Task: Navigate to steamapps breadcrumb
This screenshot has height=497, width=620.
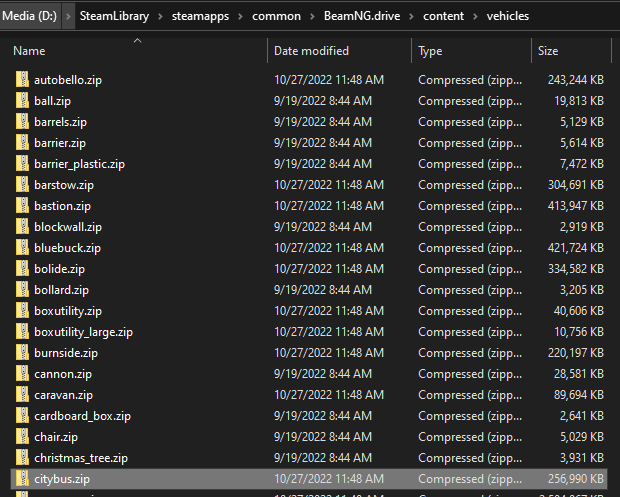Action: pos(200,16)
